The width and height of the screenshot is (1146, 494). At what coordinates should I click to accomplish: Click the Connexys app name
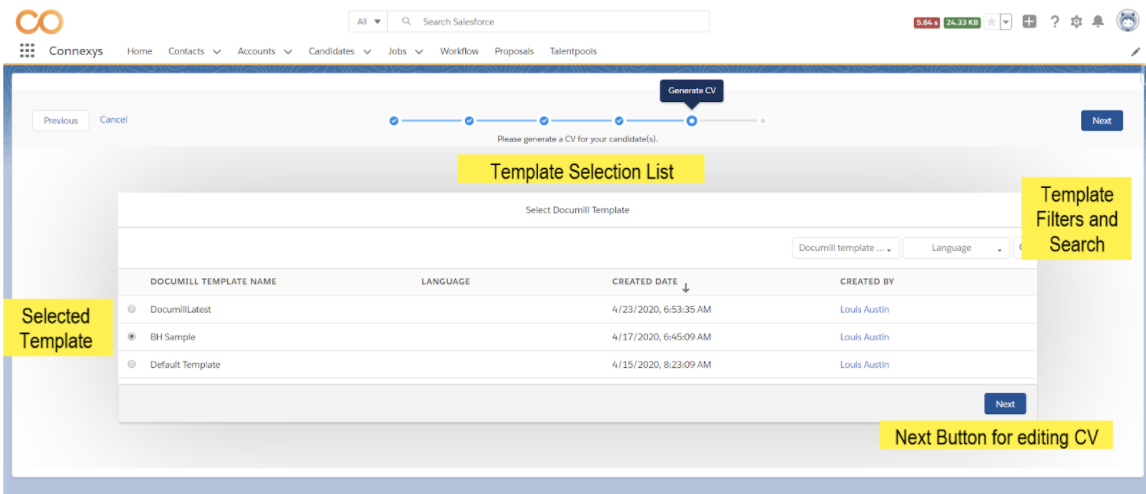tap(76, 51)
